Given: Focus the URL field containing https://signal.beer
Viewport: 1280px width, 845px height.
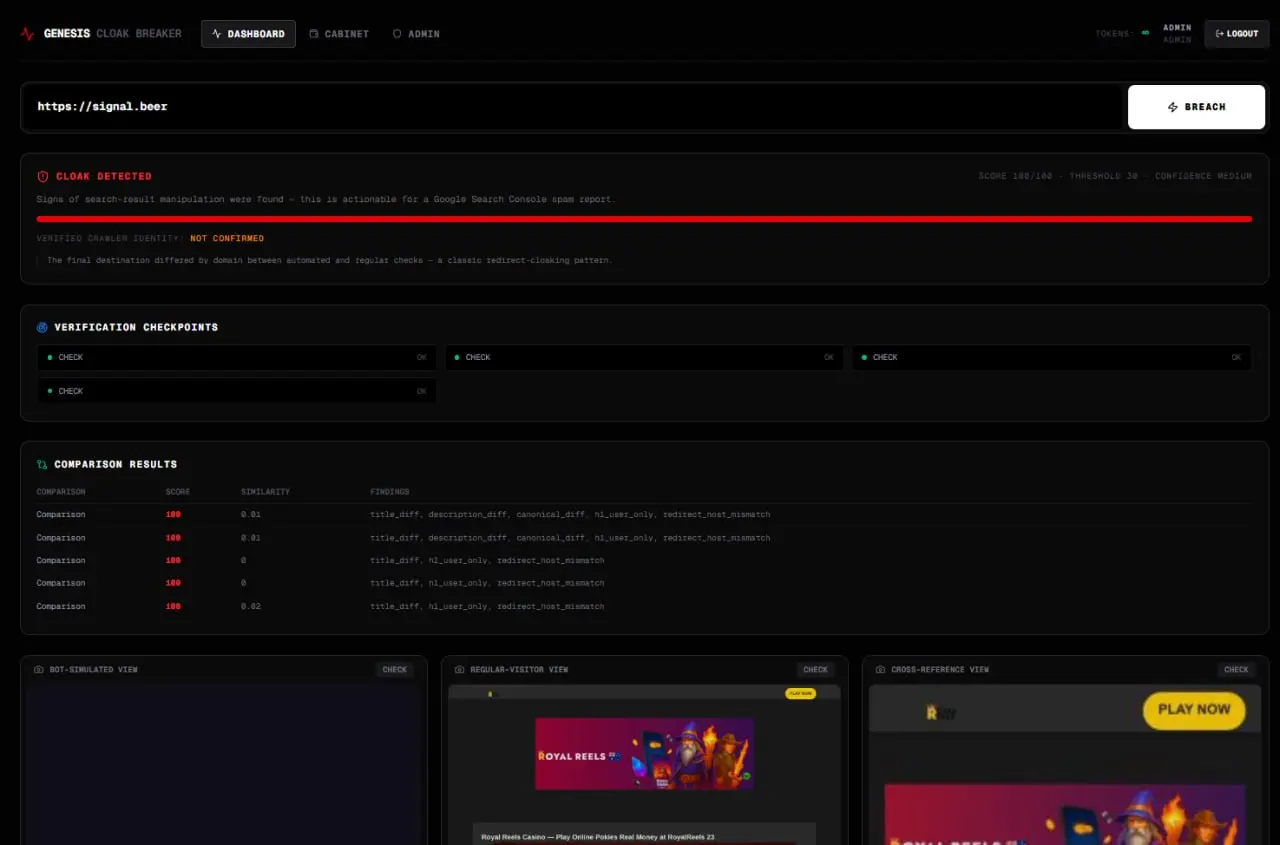Looking at the screenshot, I should [x=574, y=107].
